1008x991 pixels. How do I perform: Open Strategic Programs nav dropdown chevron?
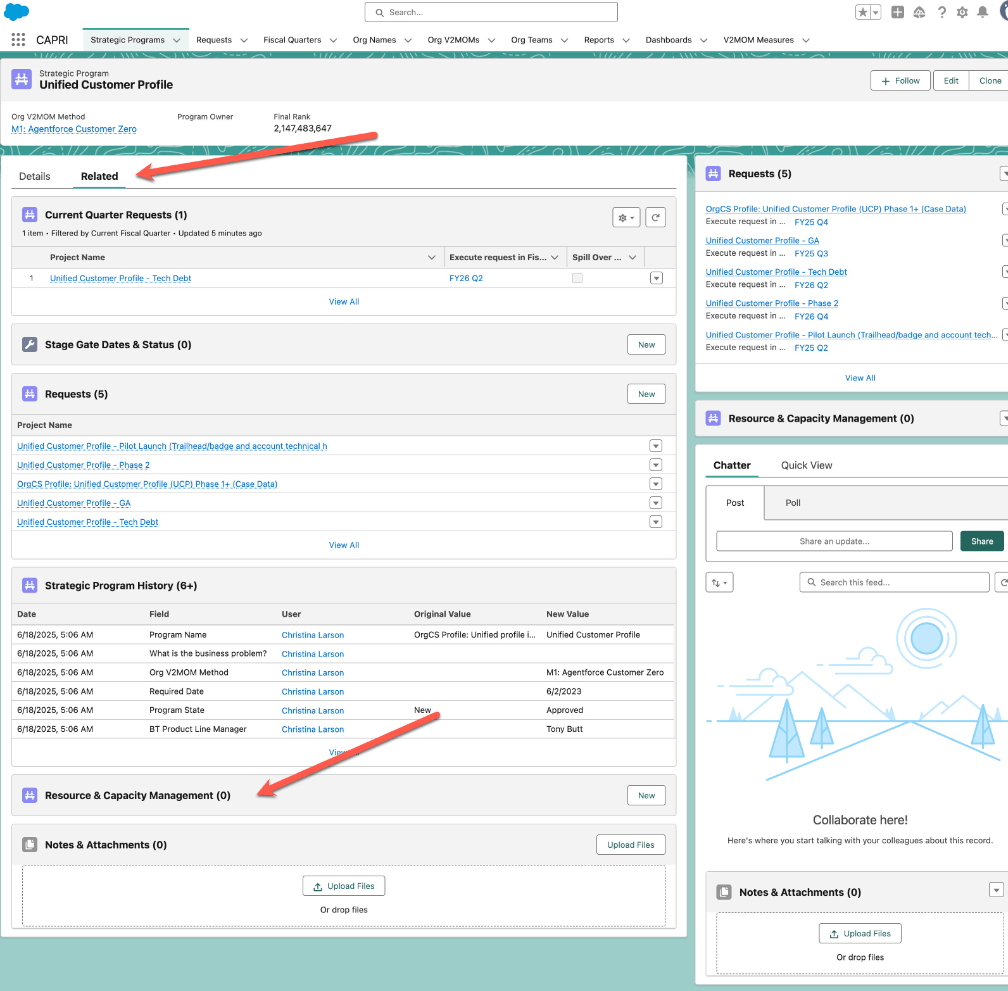pyautogui.click(x=177, y=40)
